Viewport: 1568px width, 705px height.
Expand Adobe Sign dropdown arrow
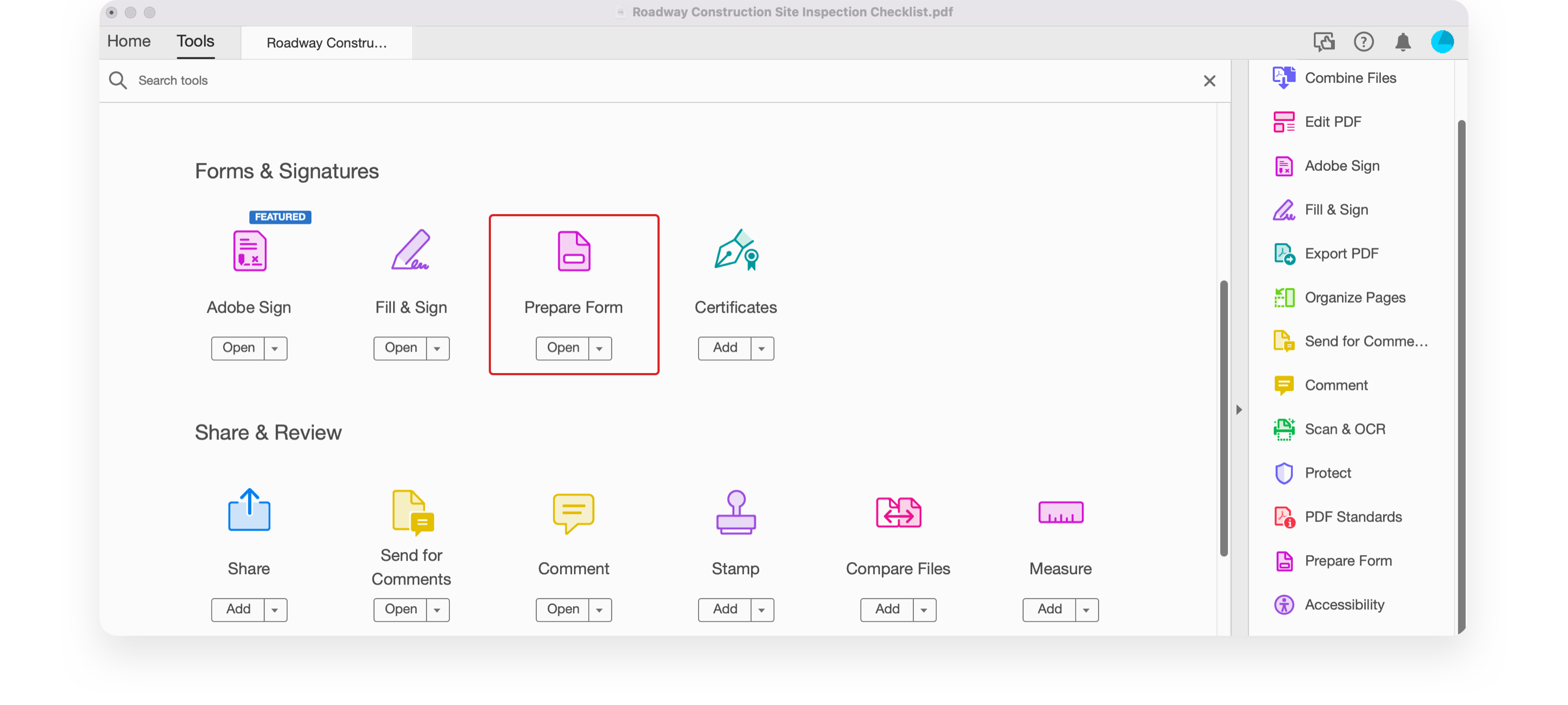click(x=276, y=347)
